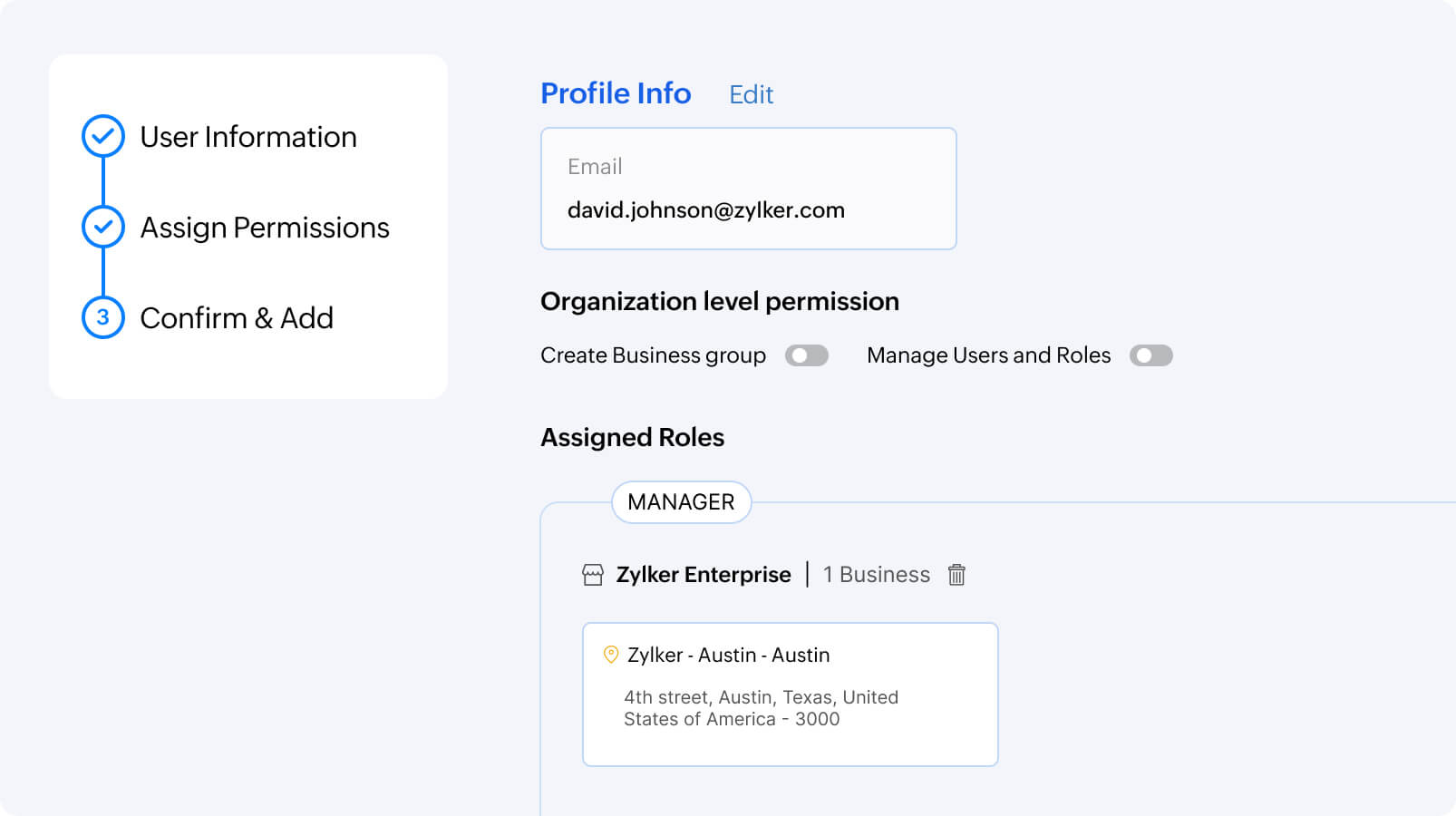Enable the Create Business group toggle
The width and height of the screenshot is (1456, 816).
(807, 355)
